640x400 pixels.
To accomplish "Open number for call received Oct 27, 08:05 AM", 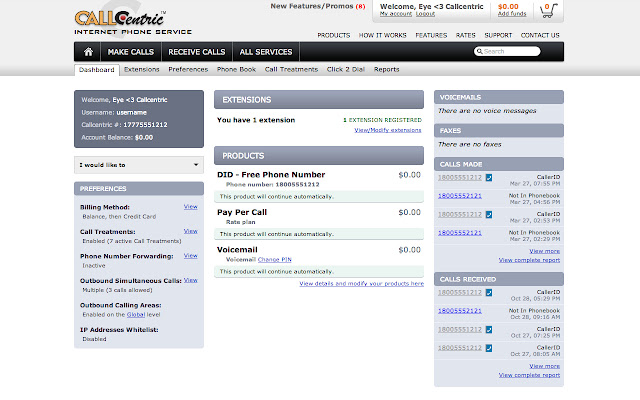I will (x=460, y=348).
